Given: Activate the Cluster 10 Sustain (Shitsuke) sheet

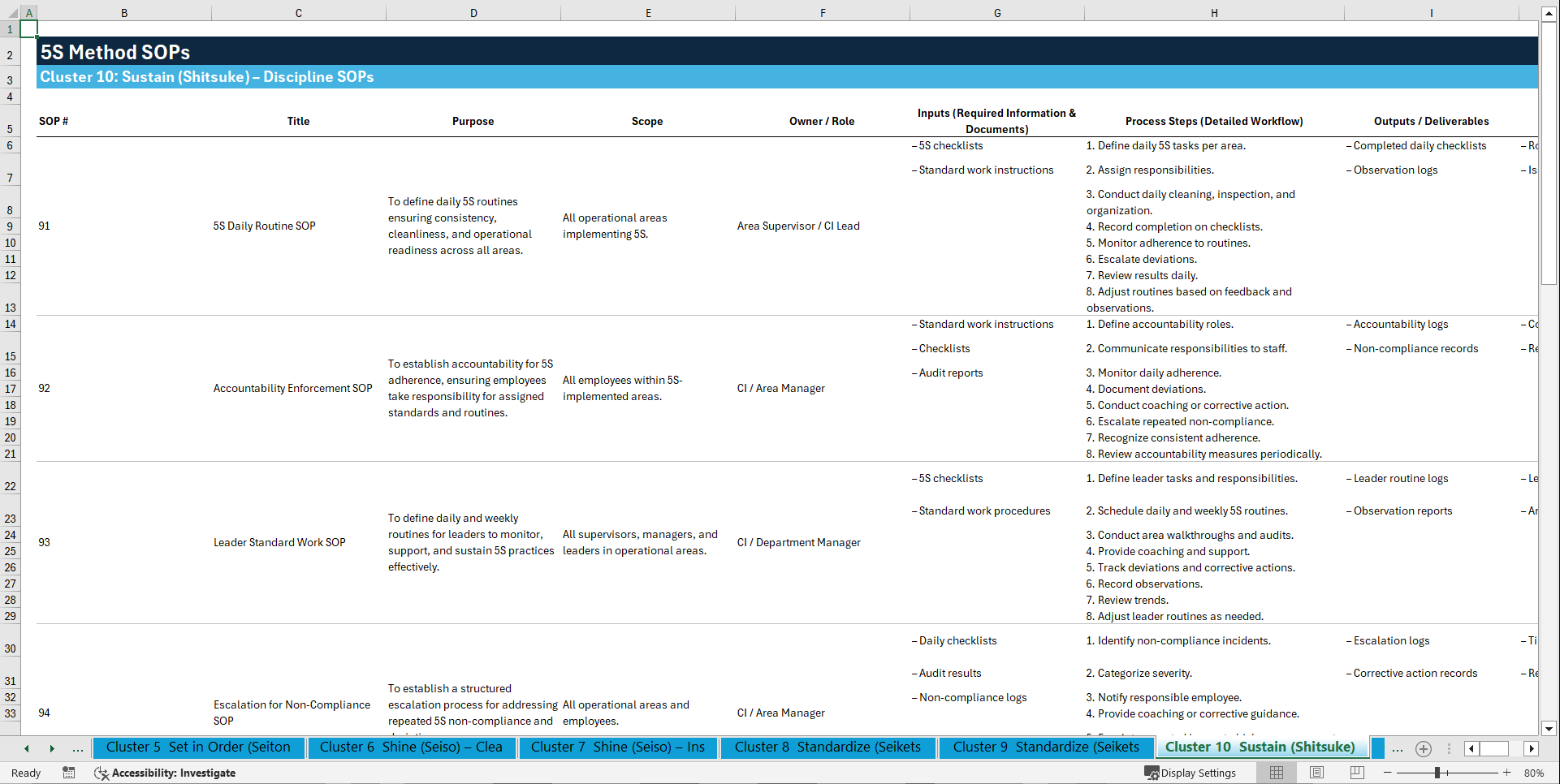Looking at the screenshot, I should [x=1260, y=747].
